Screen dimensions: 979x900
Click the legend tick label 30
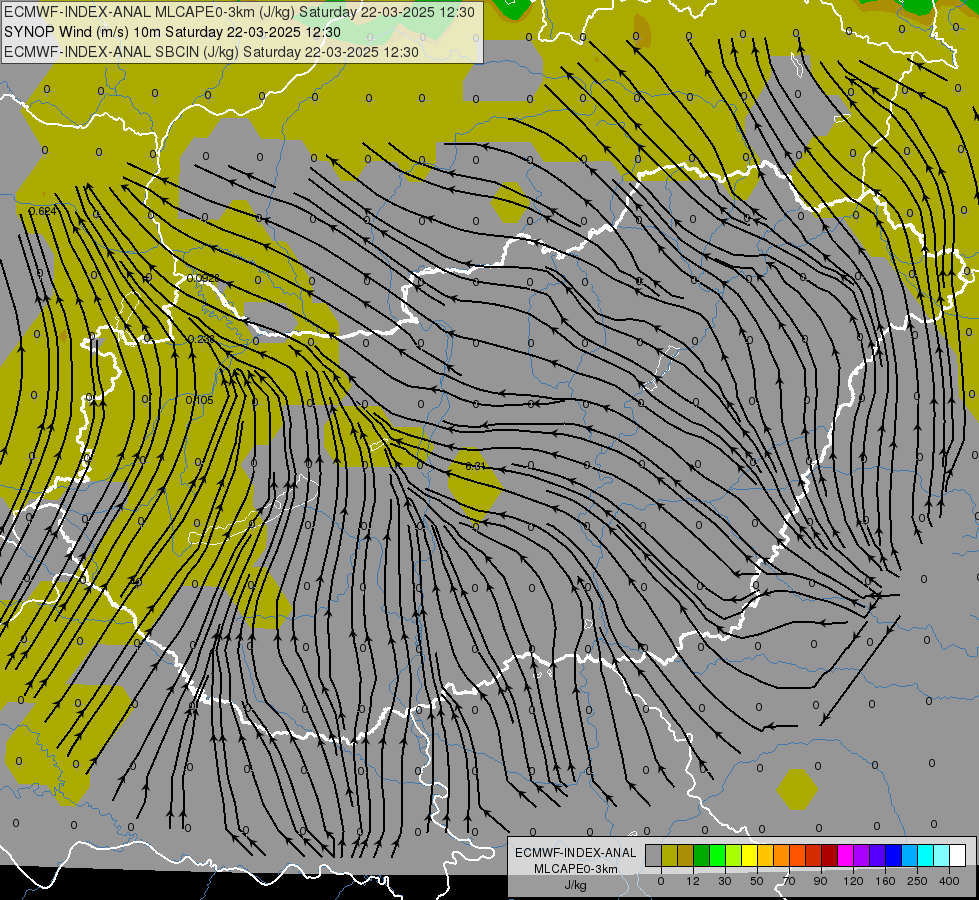725,881
